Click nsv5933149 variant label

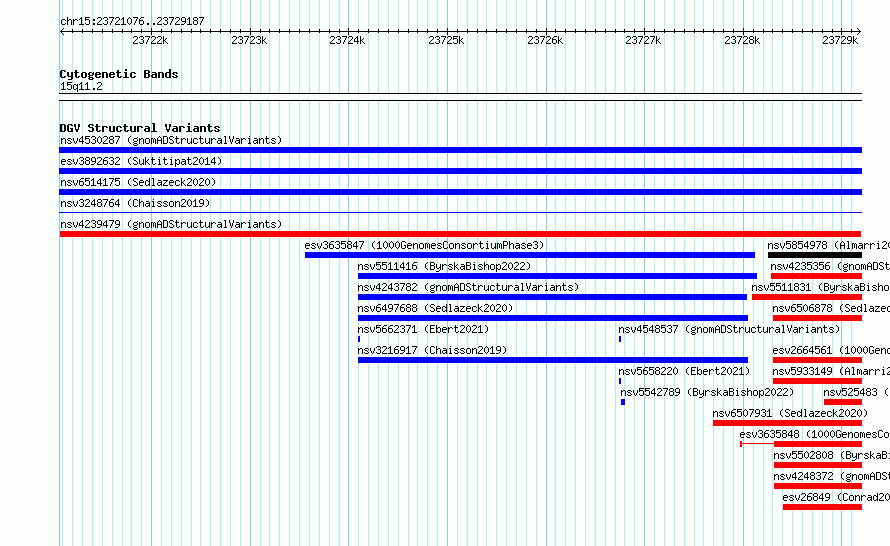[x=831, y=371]
